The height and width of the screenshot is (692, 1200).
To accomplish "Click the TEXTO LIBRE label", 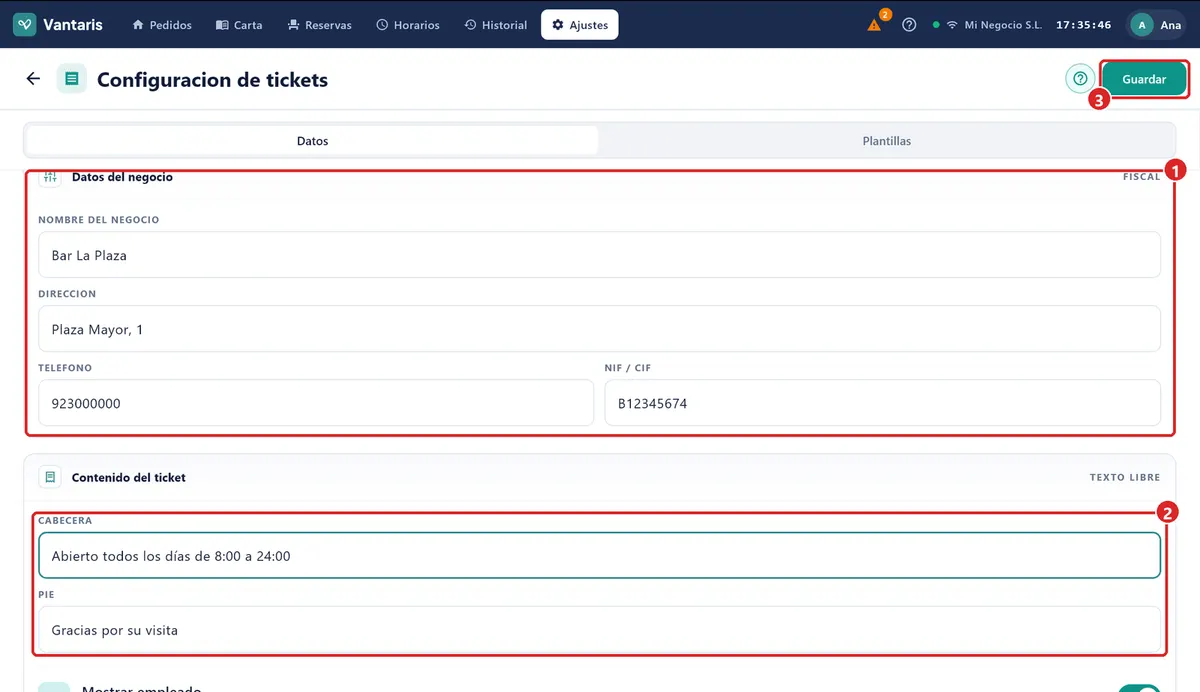I will (1125, 478).
